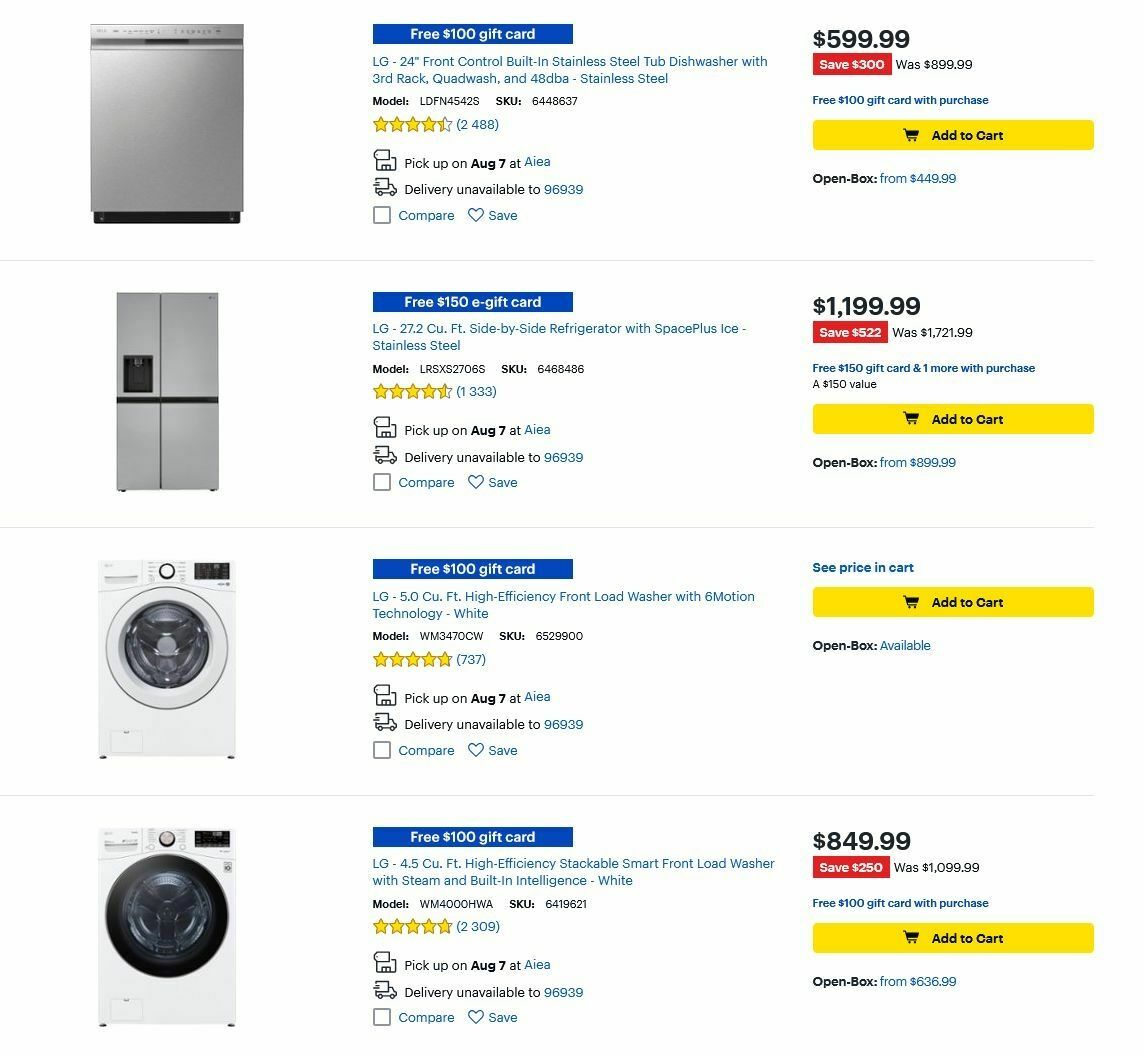Viewport: 1145px width, 1055px height.
Task: Open the LG 27.2 Cu. Ft. refrigerator product page
Action: [x=558, y=337]
